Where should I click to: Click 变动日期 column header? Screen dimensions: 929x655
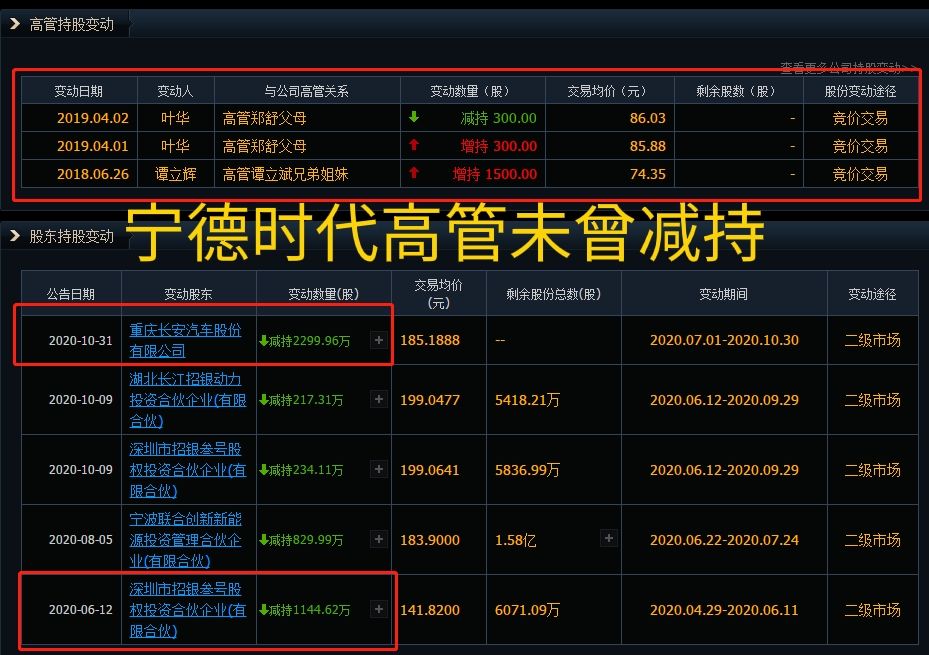79,91
